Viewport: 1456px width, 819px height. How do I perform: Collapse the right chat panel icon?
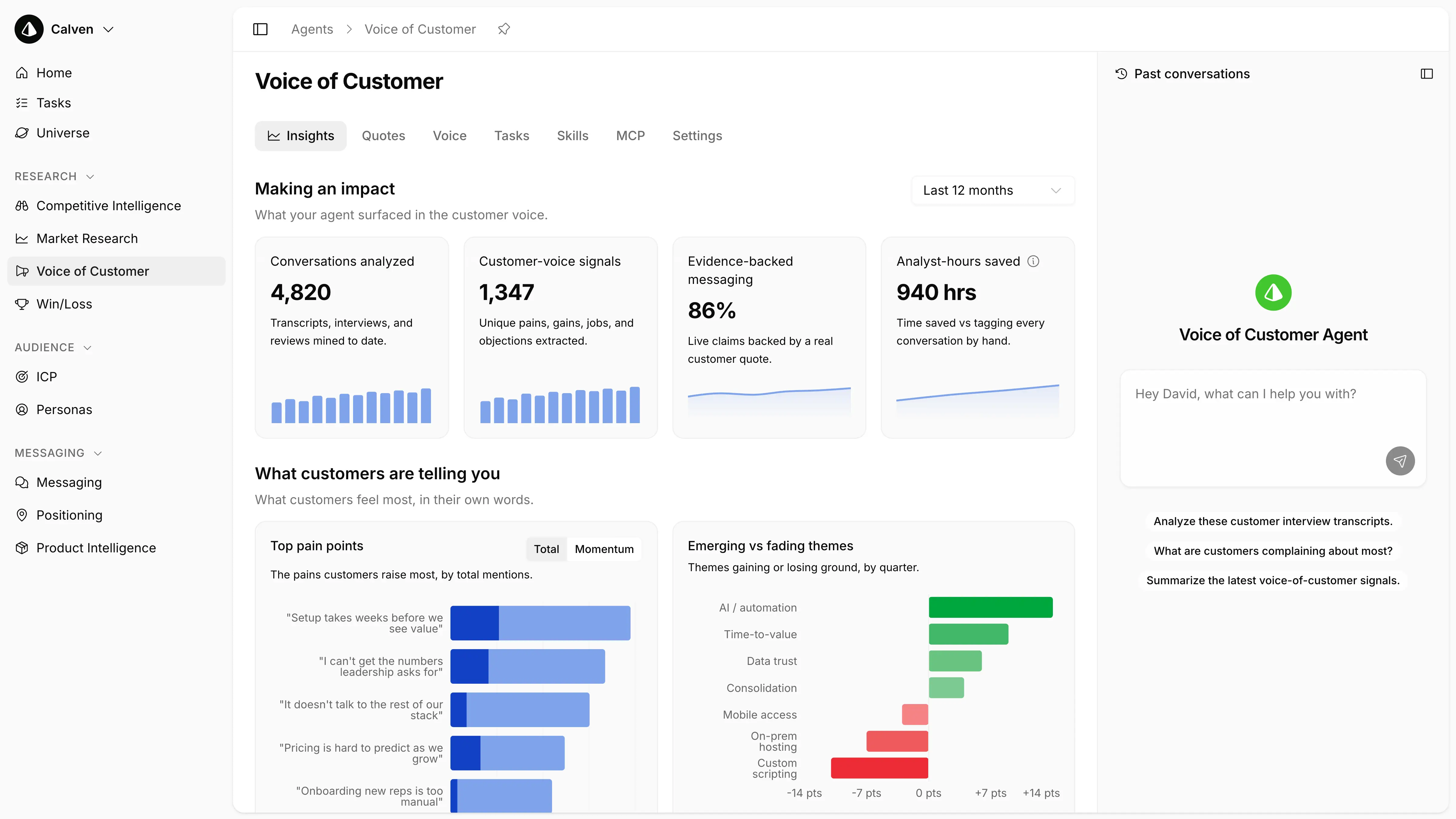(x=1427, y=74)
